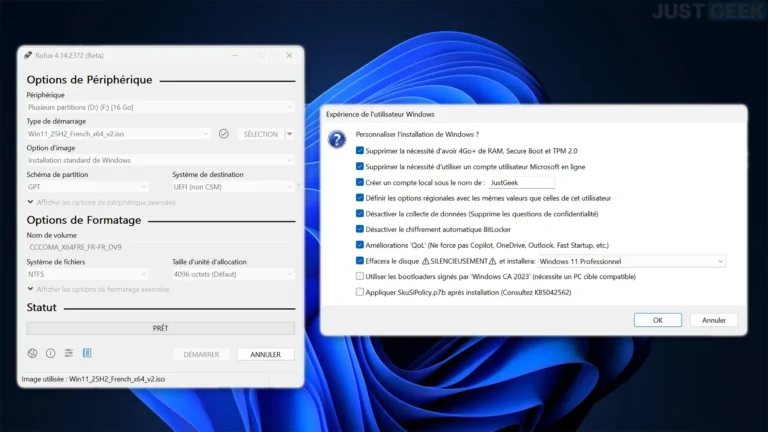The height and width of the screenshot is (432, 768).
Task: Open Windows 11 Professionnel edition dropdown
Action: pyautogui.click(x=632, y=262)
